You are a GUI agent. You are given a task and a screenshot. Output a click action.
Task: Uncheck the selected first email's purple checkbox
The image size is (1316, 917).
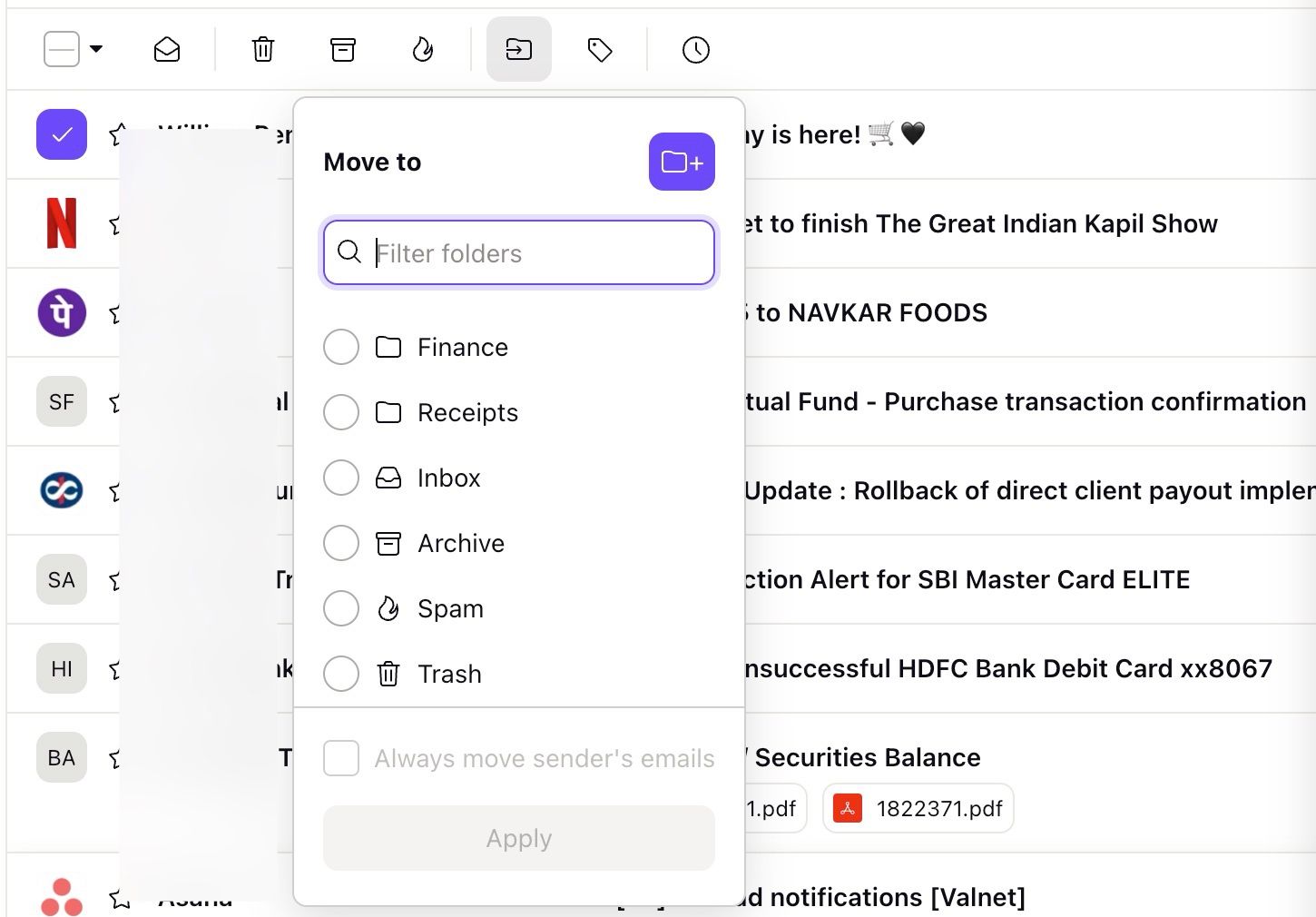click(x=62, y=134)
